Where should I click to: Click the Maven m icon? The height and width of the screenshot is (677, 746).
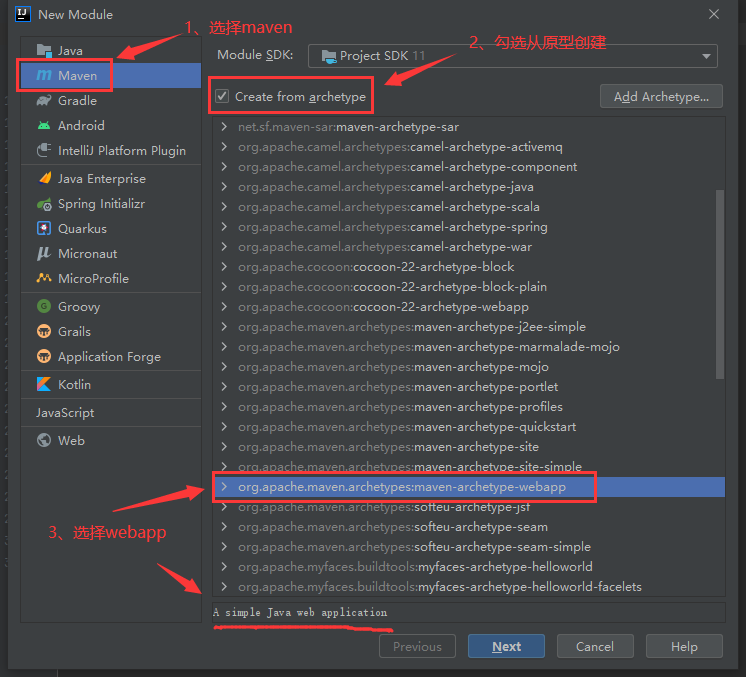44,75
